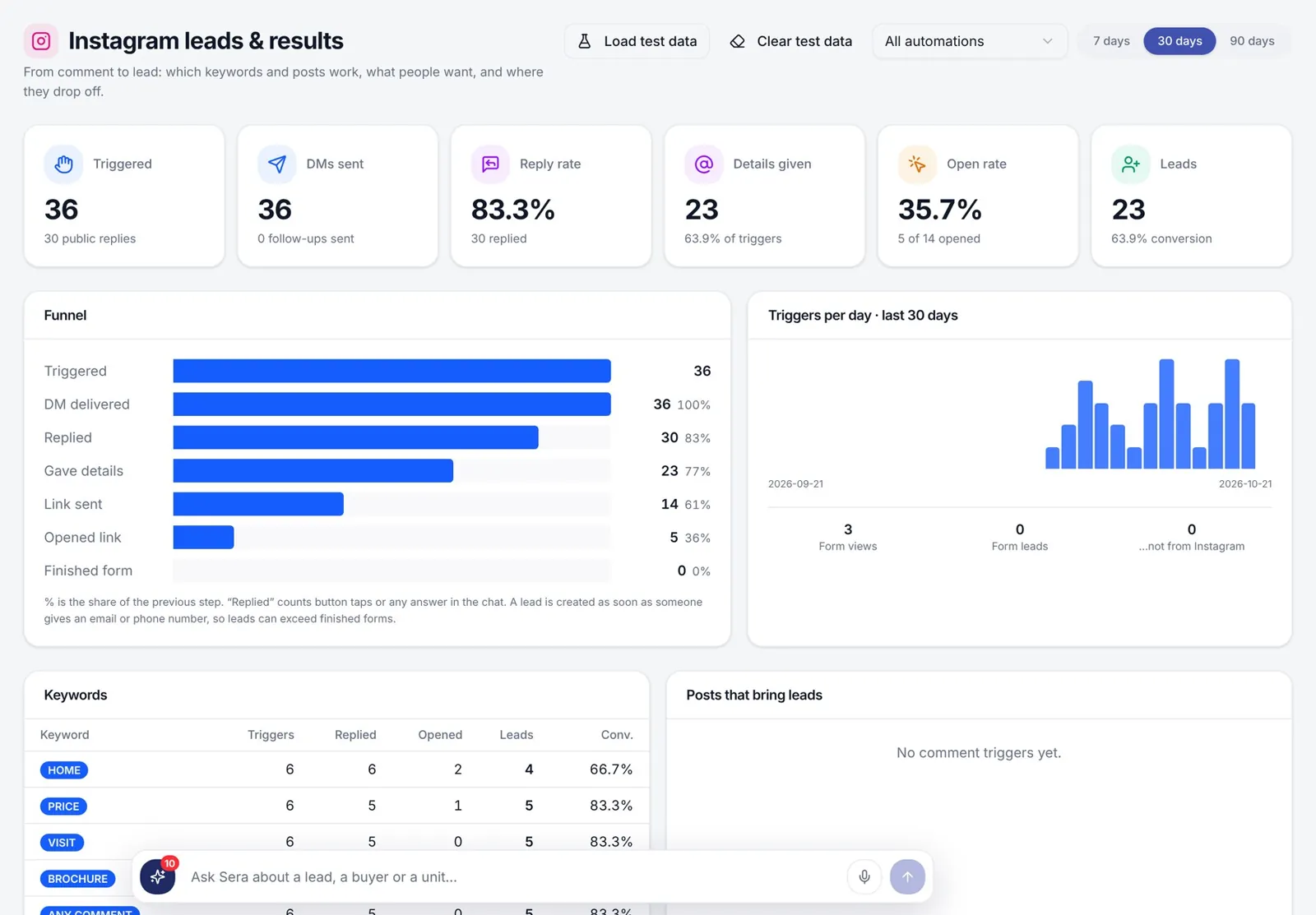
Task: Click the Clear test data button label
Action: (x=804, y=41)
